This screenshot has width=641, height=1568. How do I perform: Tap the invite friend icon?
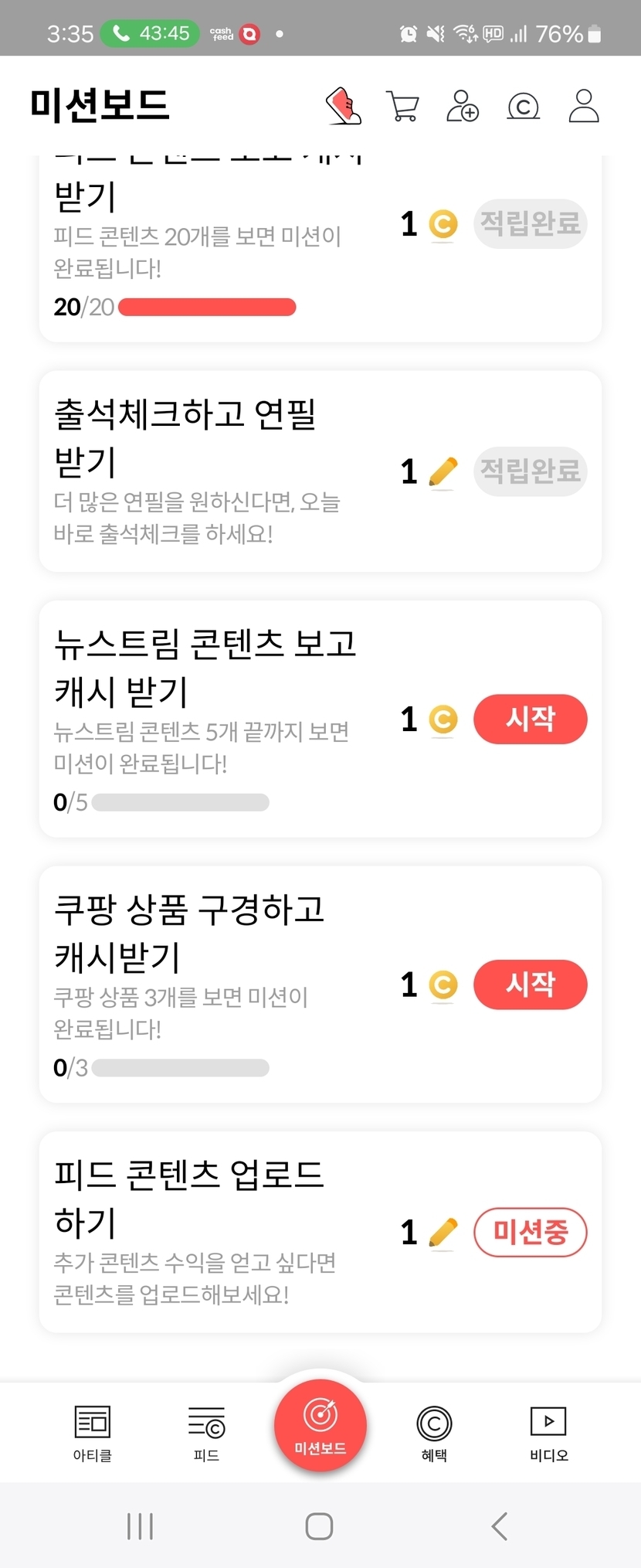463,106
